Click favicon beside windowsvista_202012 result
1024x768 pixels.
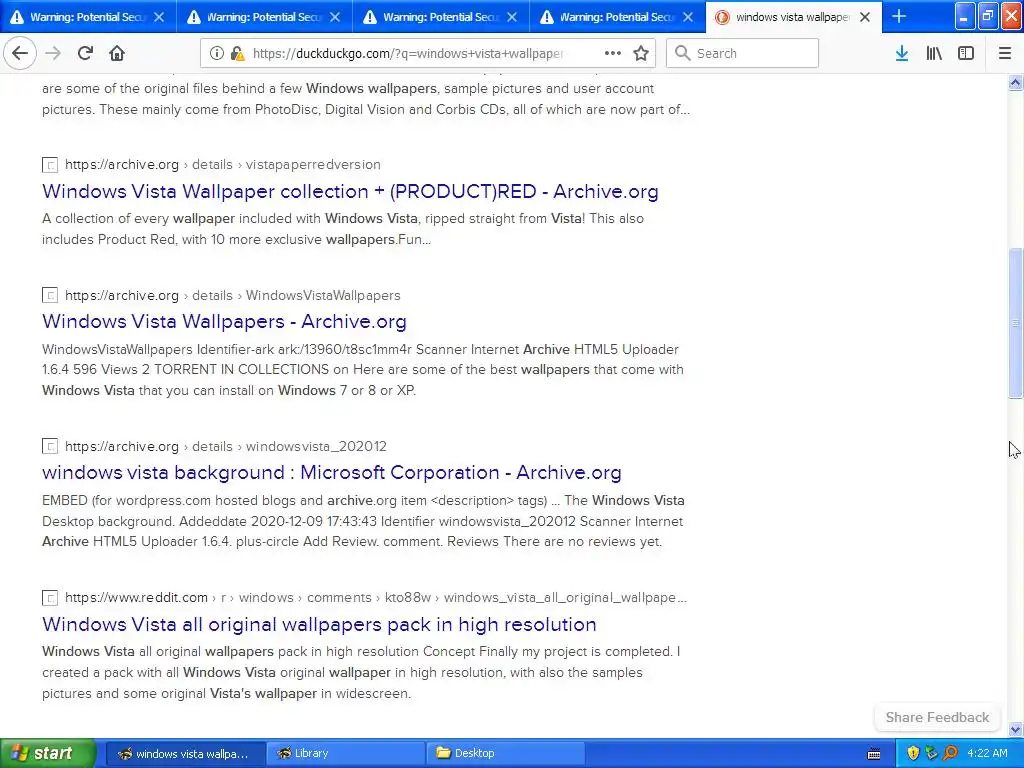tap(50, 447)
